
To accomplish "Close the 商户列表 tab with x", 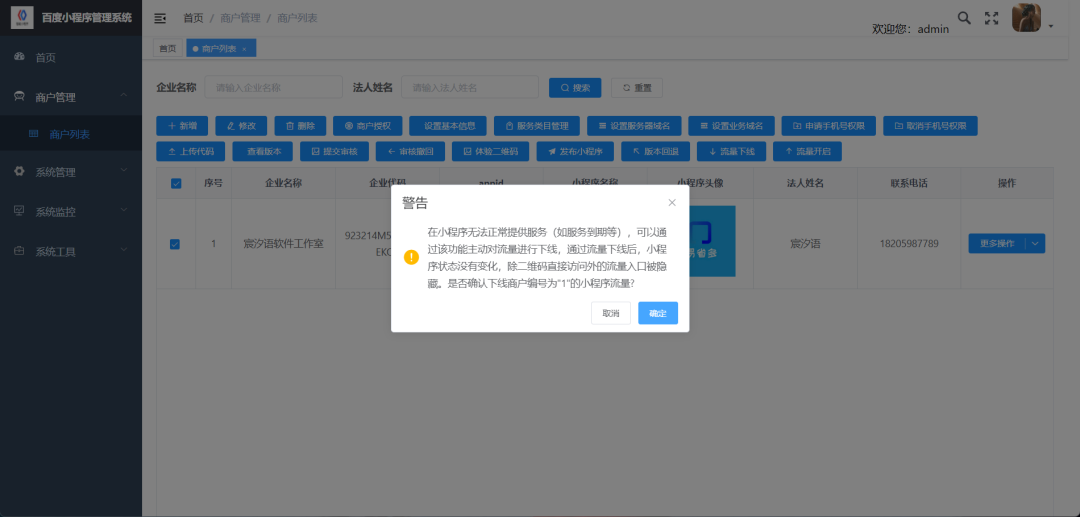I will click(x=244, y=49).
